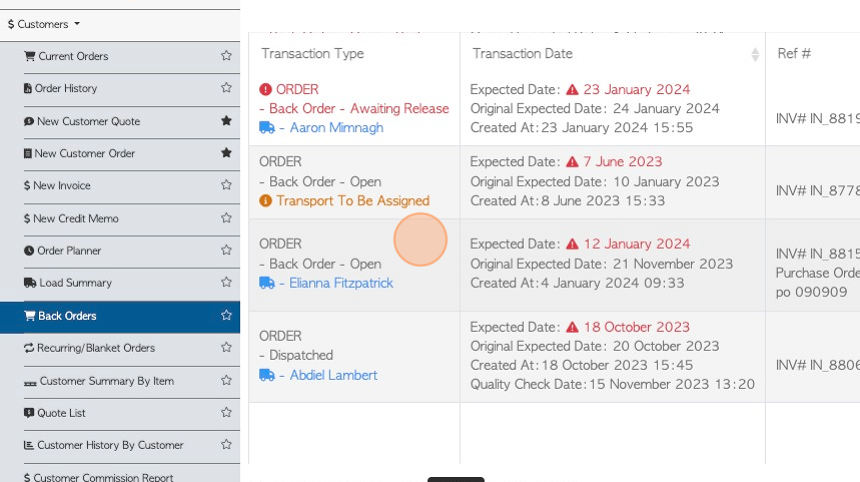Open Order History menu item

(x=65, y=88)
